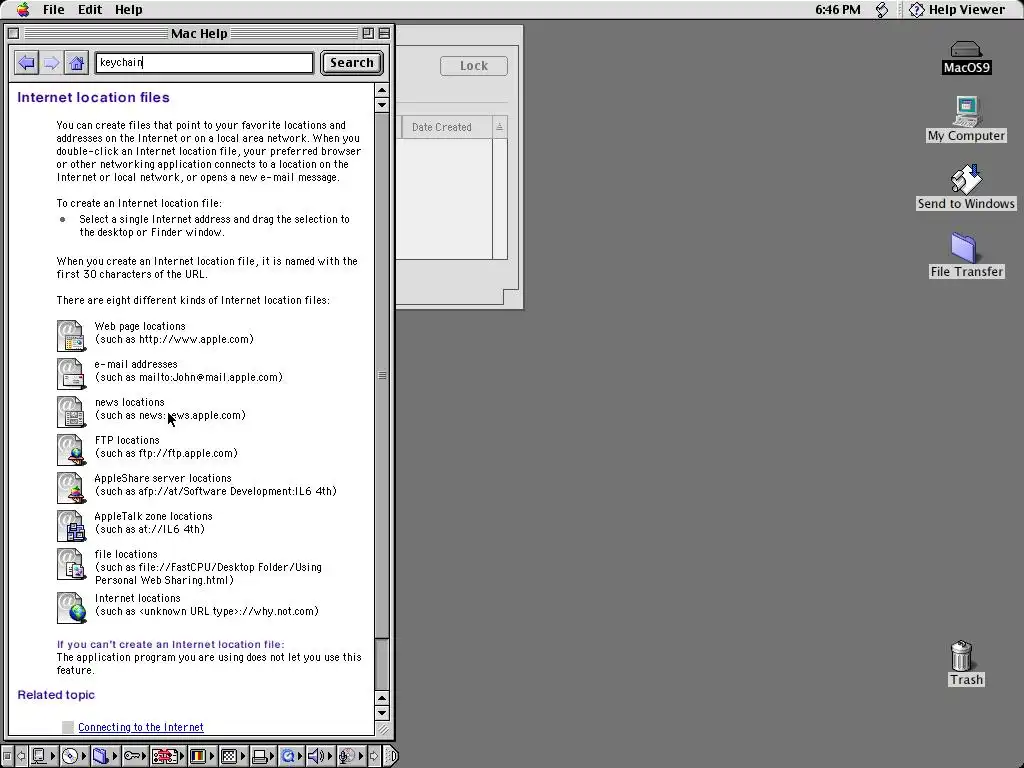The width and height of the screenshot is (1024, 768).
Task: Click the Search button
Action: tap(351, 63)
